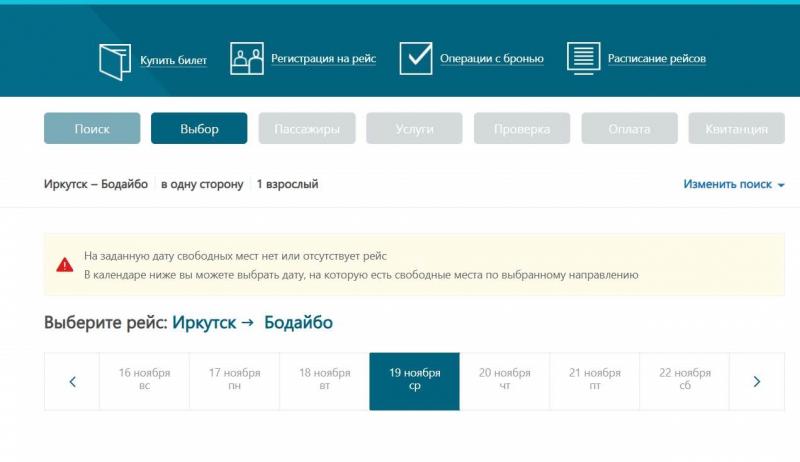Expand the Изменить поиск dropdown
Image resolution: width=800 pixels, height=462 pixels.
(x=733, y=185)
